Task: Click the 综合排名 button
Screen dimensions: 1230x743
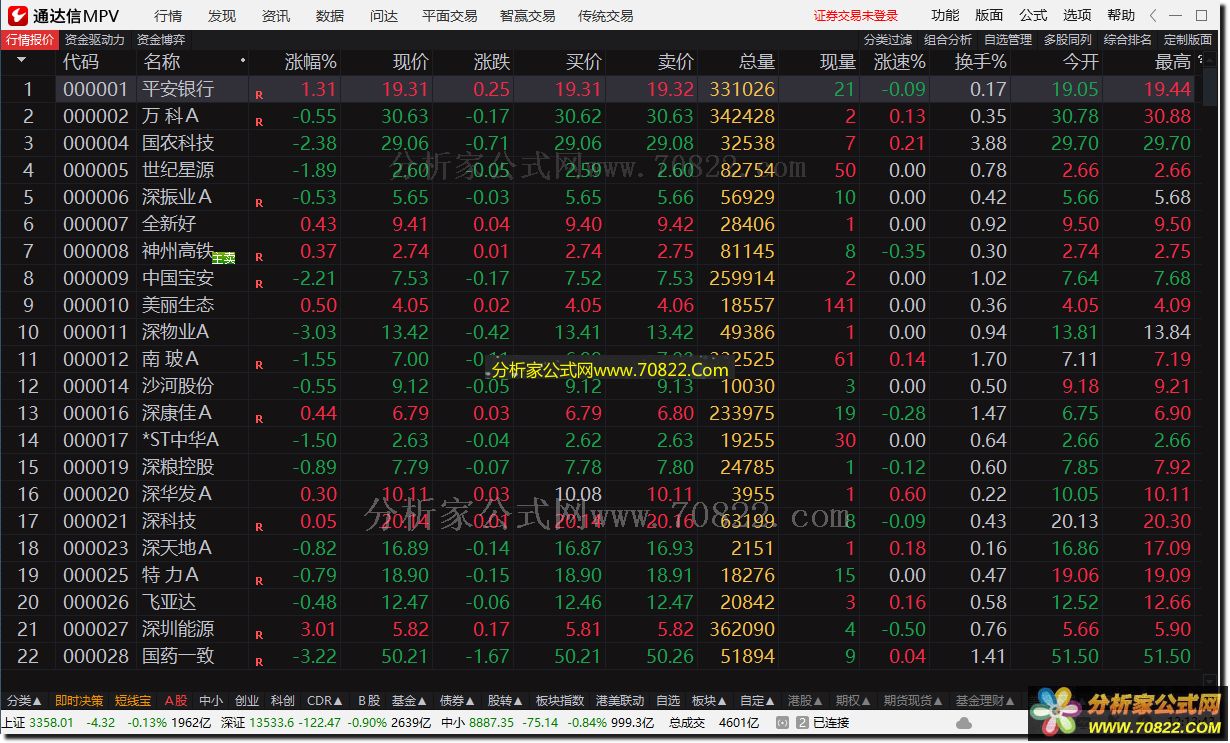Action: pyautogui.click(x=1128, y=40)
